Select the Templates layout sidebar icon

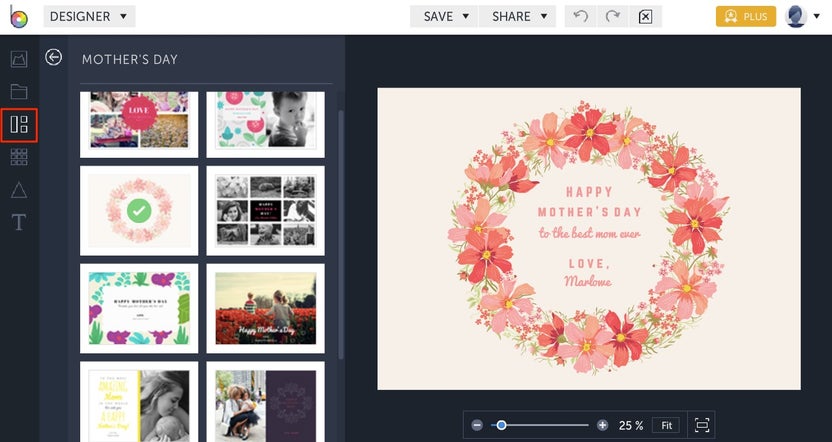point(19,125)
